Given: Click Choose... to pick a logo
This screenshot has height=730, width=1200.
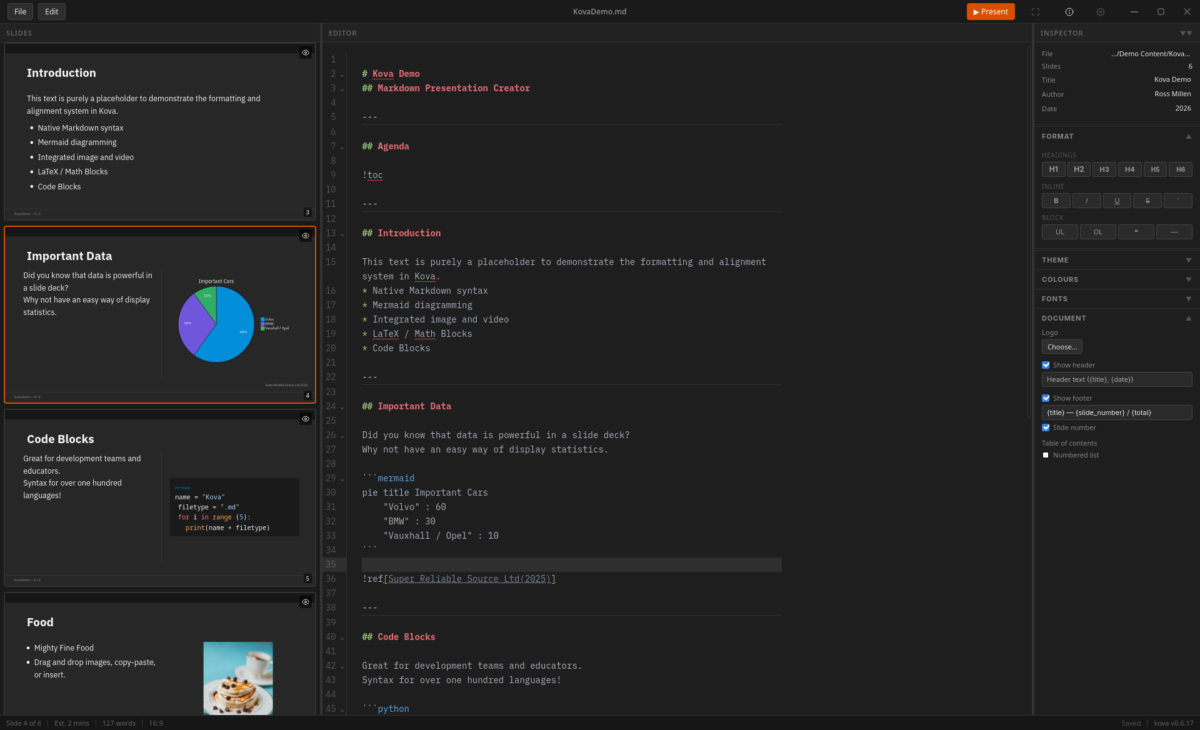Looking at the screenshot, I should (x=1062, y=347).
